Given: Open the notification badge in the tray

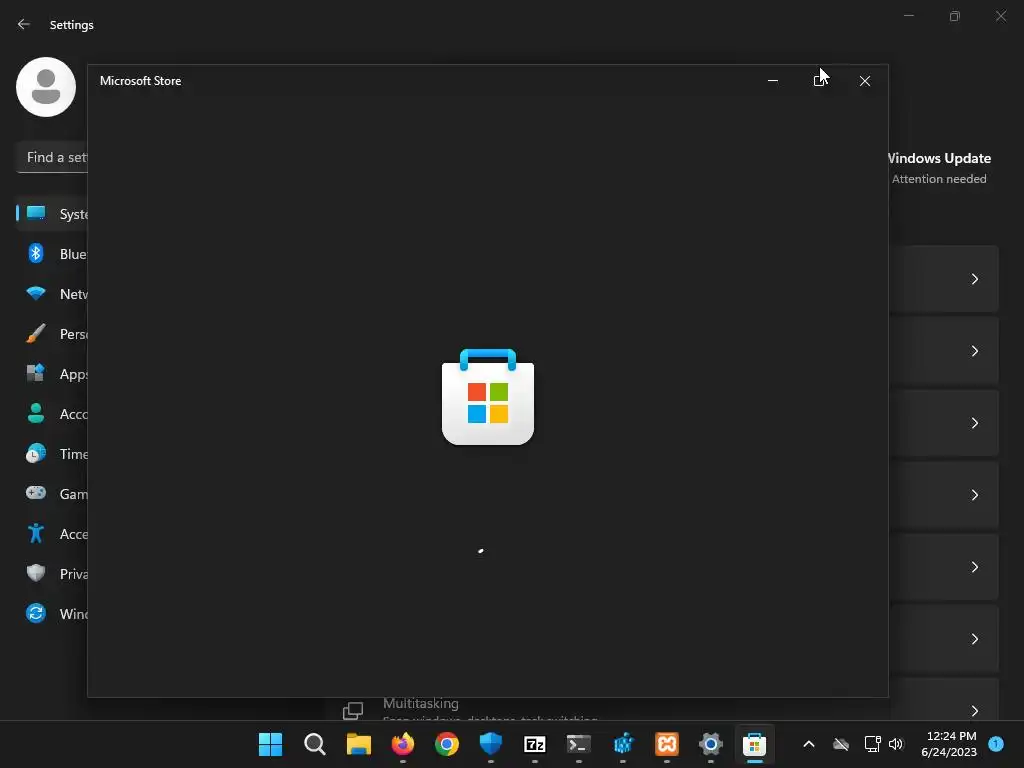Looking at the screenshot, I should (996, 744).
